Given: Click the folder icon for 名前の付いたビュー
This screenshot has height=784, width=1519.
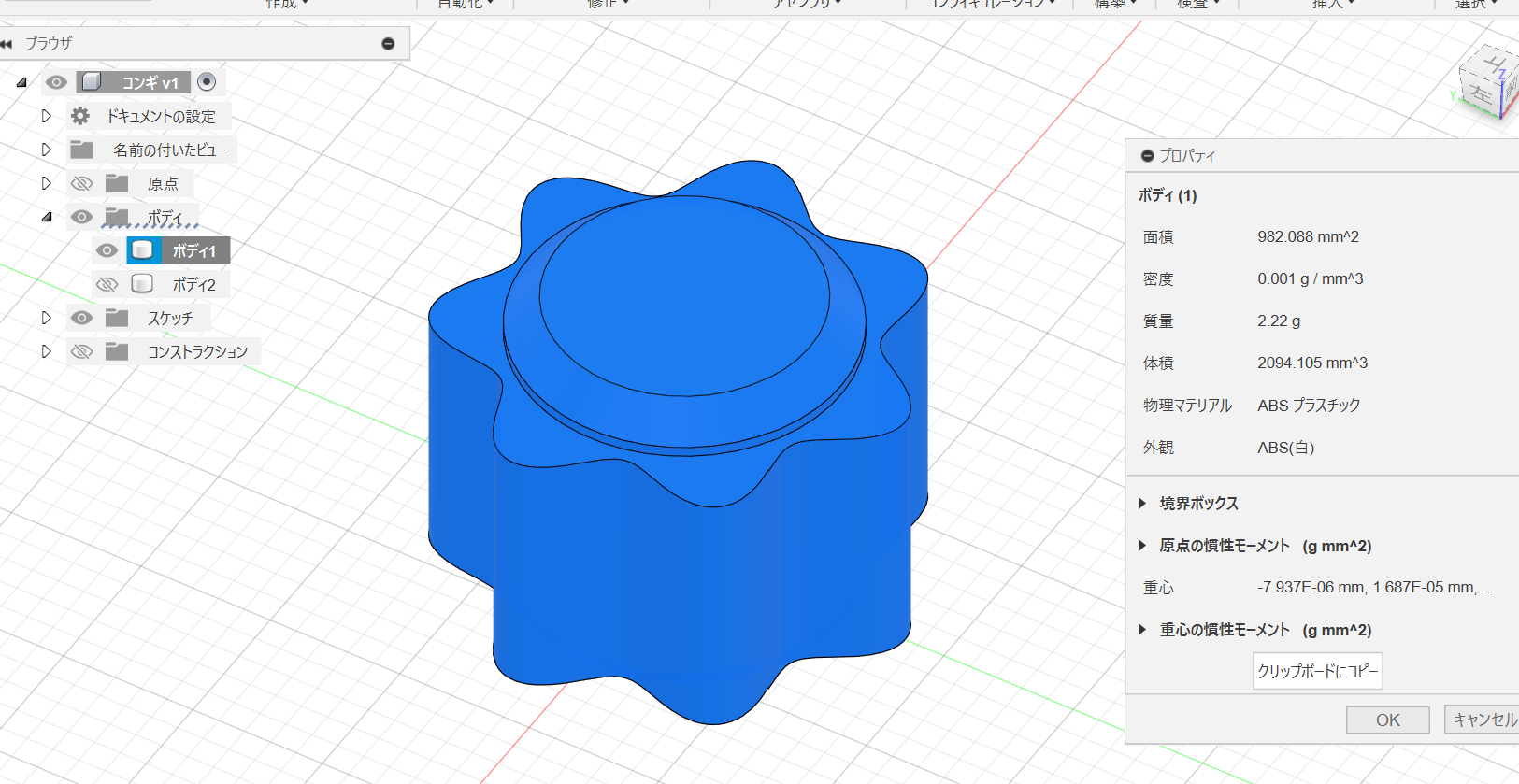Looking at the screenshot, I should coord(82,150).
